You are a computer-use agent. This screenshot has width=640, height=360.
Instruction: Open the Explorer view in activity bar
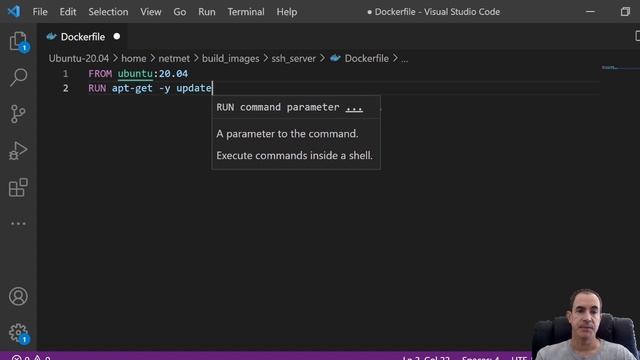point(18,41)
